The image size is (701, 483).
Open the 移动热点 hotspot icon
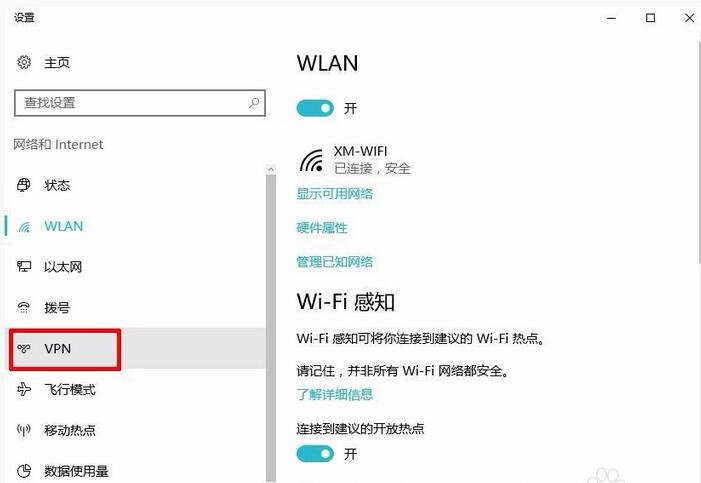[24, 430]
